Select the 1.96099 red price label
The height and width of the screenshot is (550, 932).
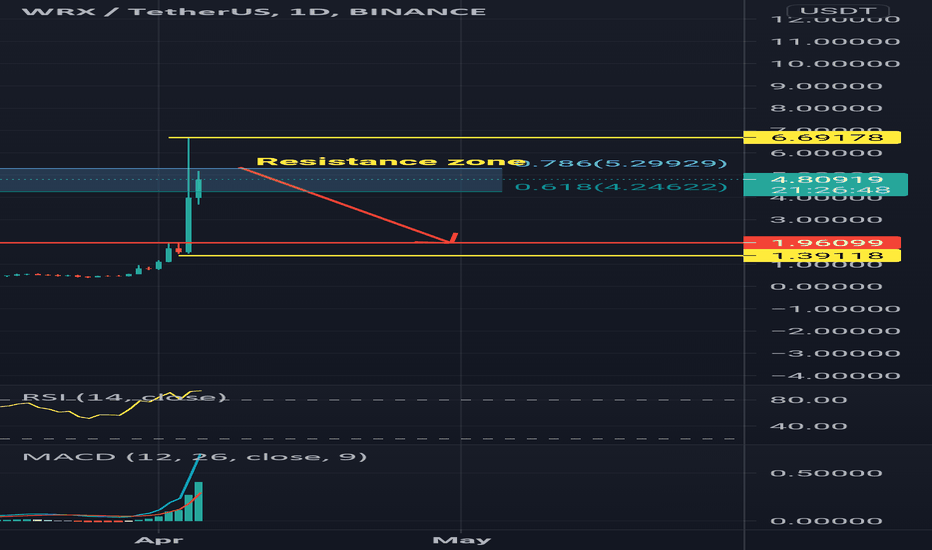(x=822, y=243)
